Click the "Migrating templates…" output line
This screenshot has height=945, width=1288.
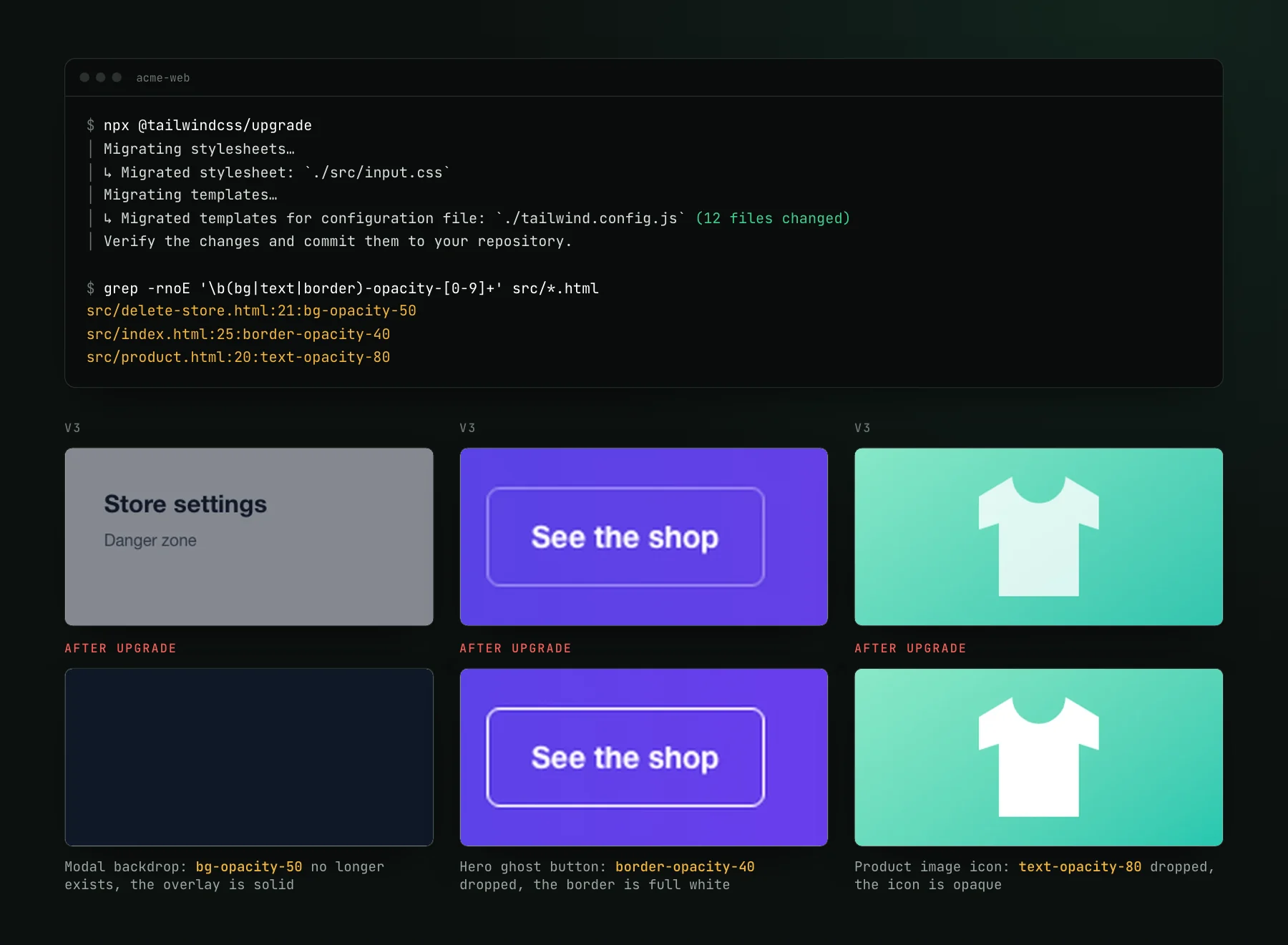(190, 195)
